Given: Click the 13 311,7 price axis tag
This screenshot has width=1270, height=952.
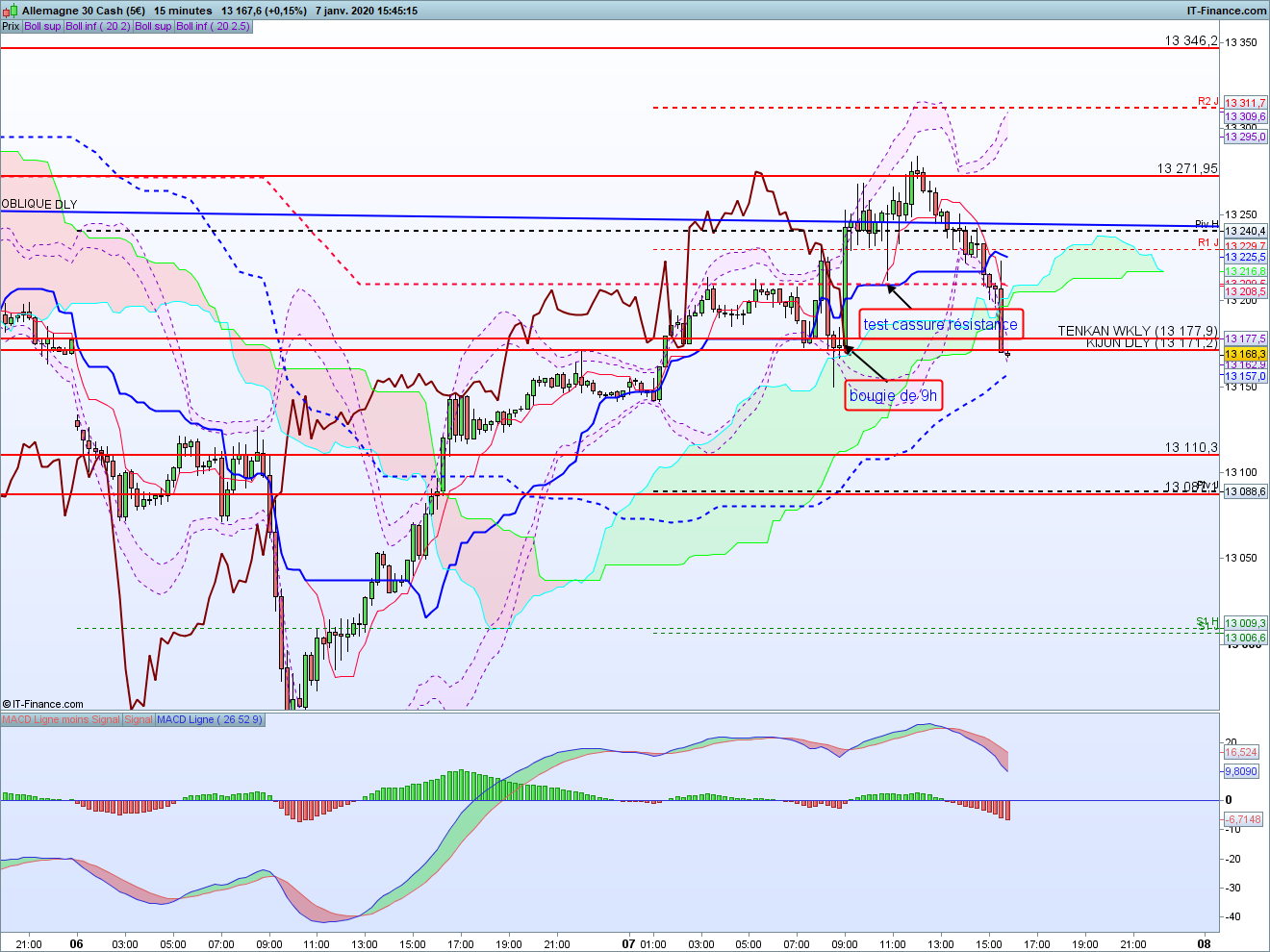Looking at the screenshot, I should 1245,103.
